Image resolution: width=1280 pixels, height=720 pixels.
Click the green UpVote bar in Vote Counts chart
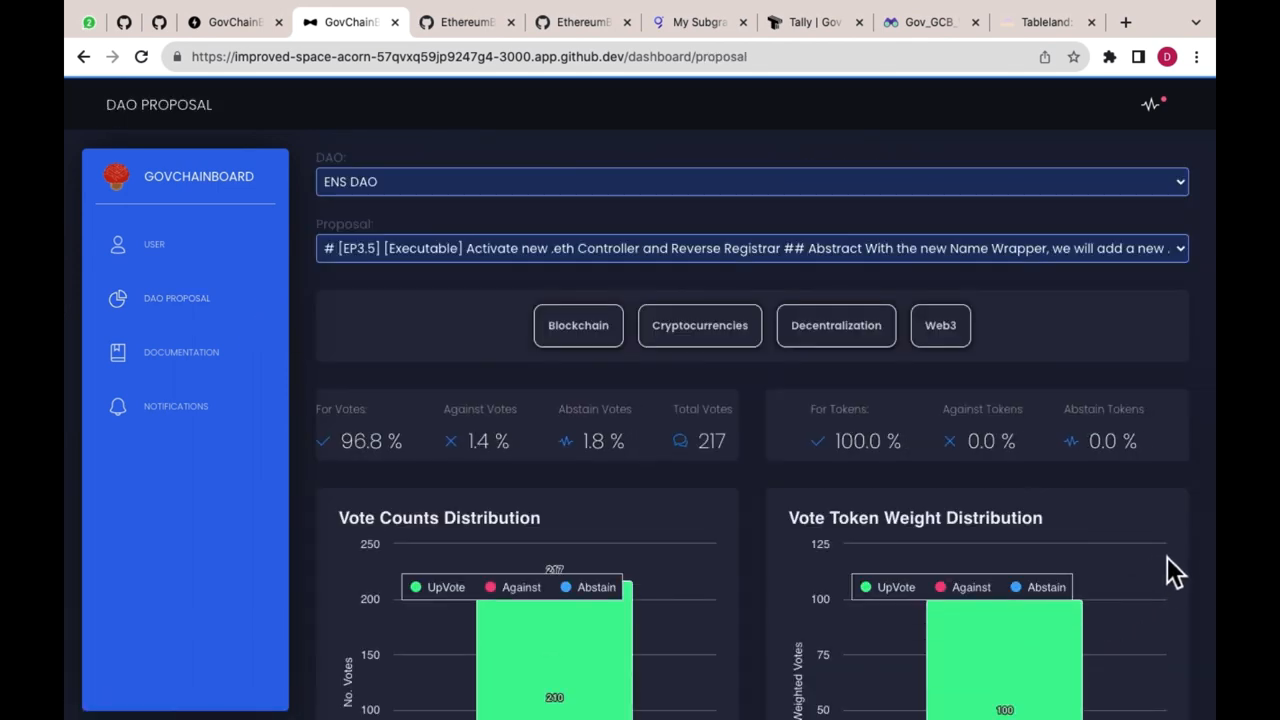pyautogui.click(x=554, y=650)
